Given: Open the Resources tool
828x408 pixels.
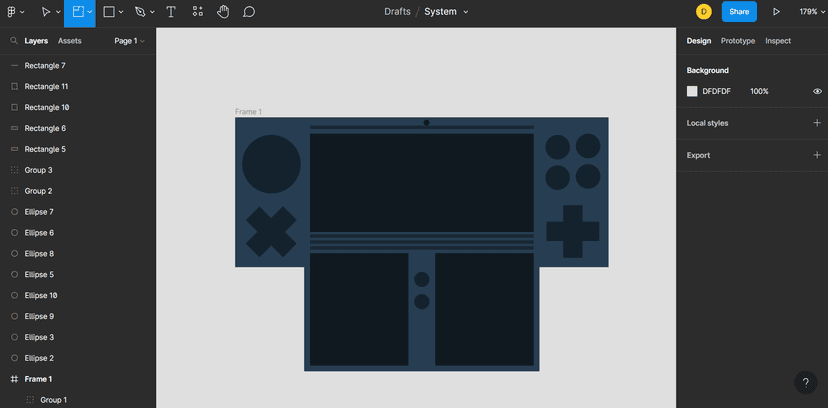Looking at the screenshot, I should coord(197,12).
